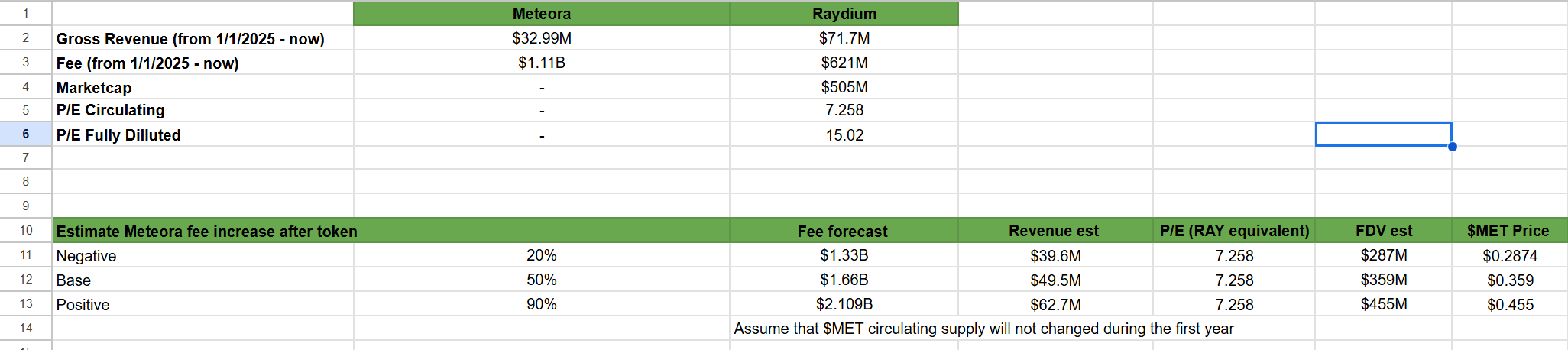Select the Negative scenario 20% cell
This screenshot has width=1568, height=350.
click(541, 255)
